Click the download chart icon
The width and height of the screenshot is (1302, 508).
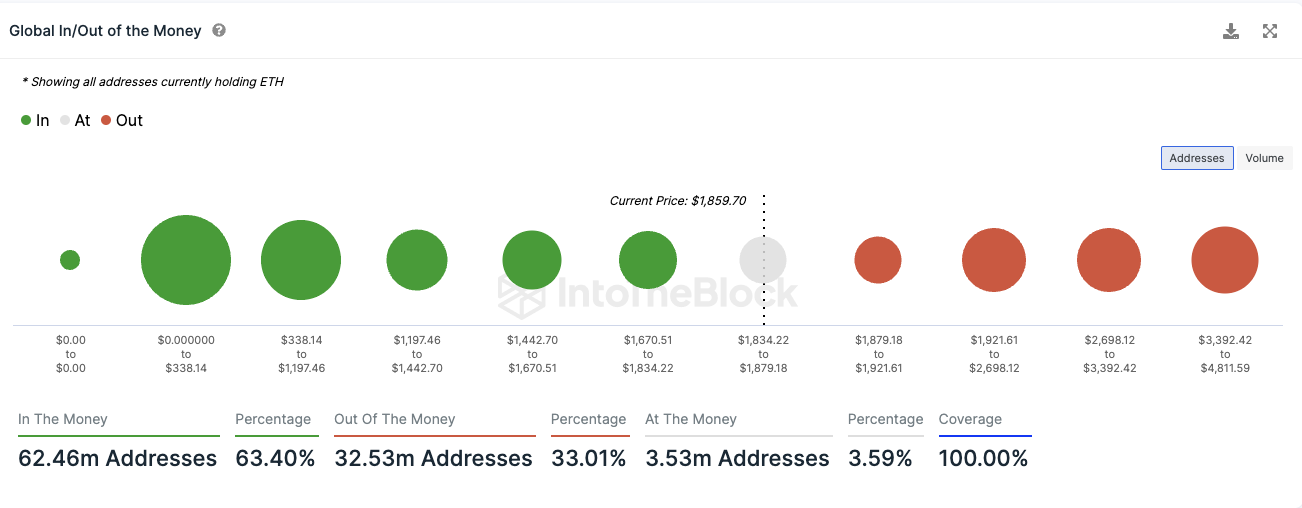click(1231, 31)
